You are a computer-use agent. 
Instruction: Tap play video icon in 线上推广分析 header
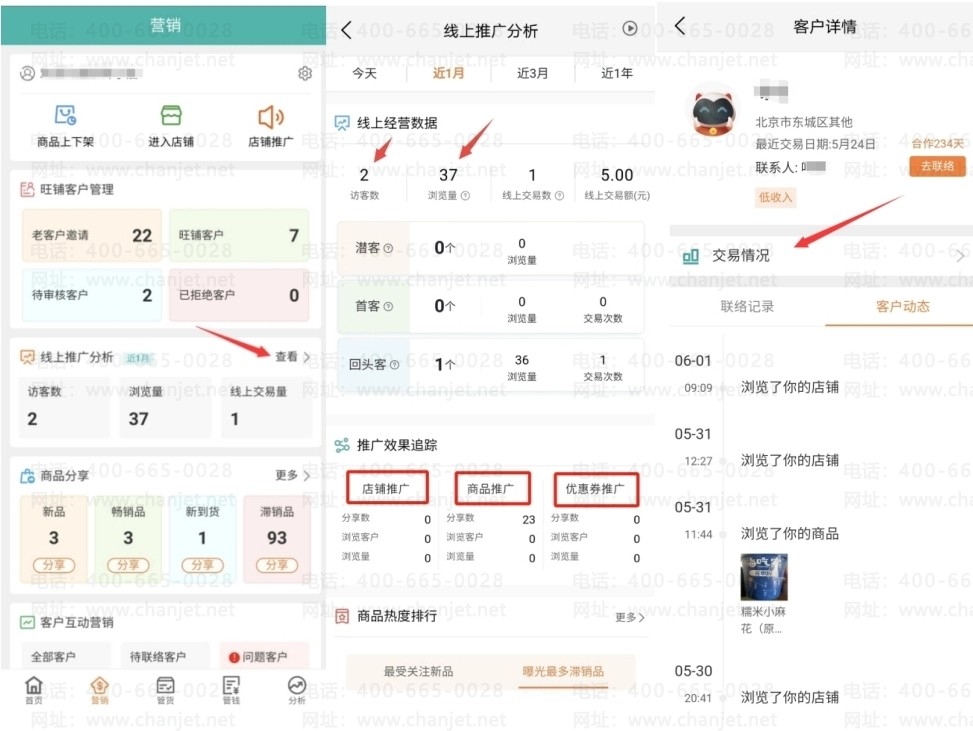pyautogui.click(x=630, y=29)
